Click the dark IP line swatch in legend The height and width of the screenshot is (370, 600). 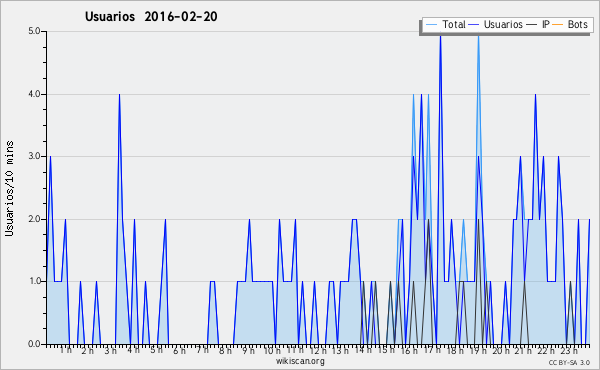(532, 24)
